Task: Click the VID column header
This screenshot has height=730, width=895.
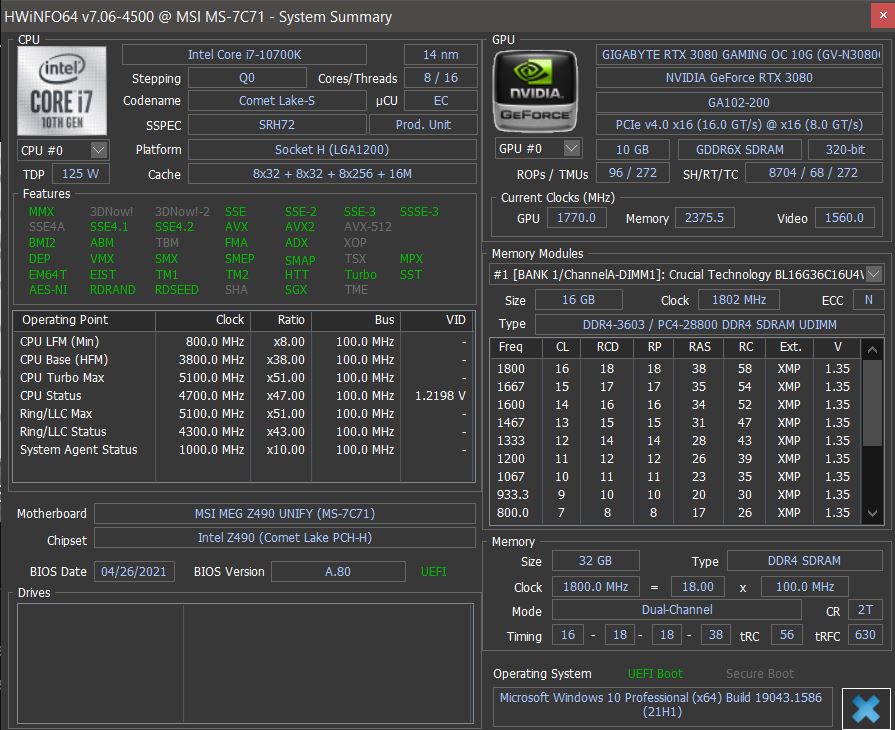Action: point(437,320)
